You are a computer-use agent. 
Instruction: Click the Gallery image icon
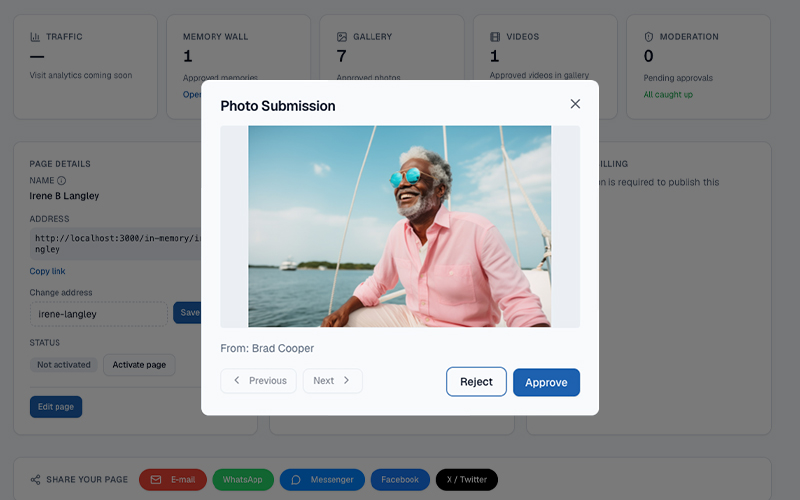342,37
